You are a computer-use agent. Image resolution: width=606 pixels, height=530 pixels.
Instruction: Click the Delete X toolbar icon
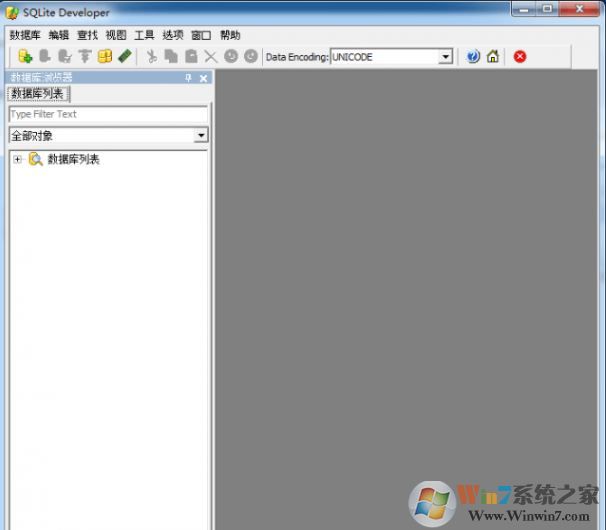click(211, 57)
